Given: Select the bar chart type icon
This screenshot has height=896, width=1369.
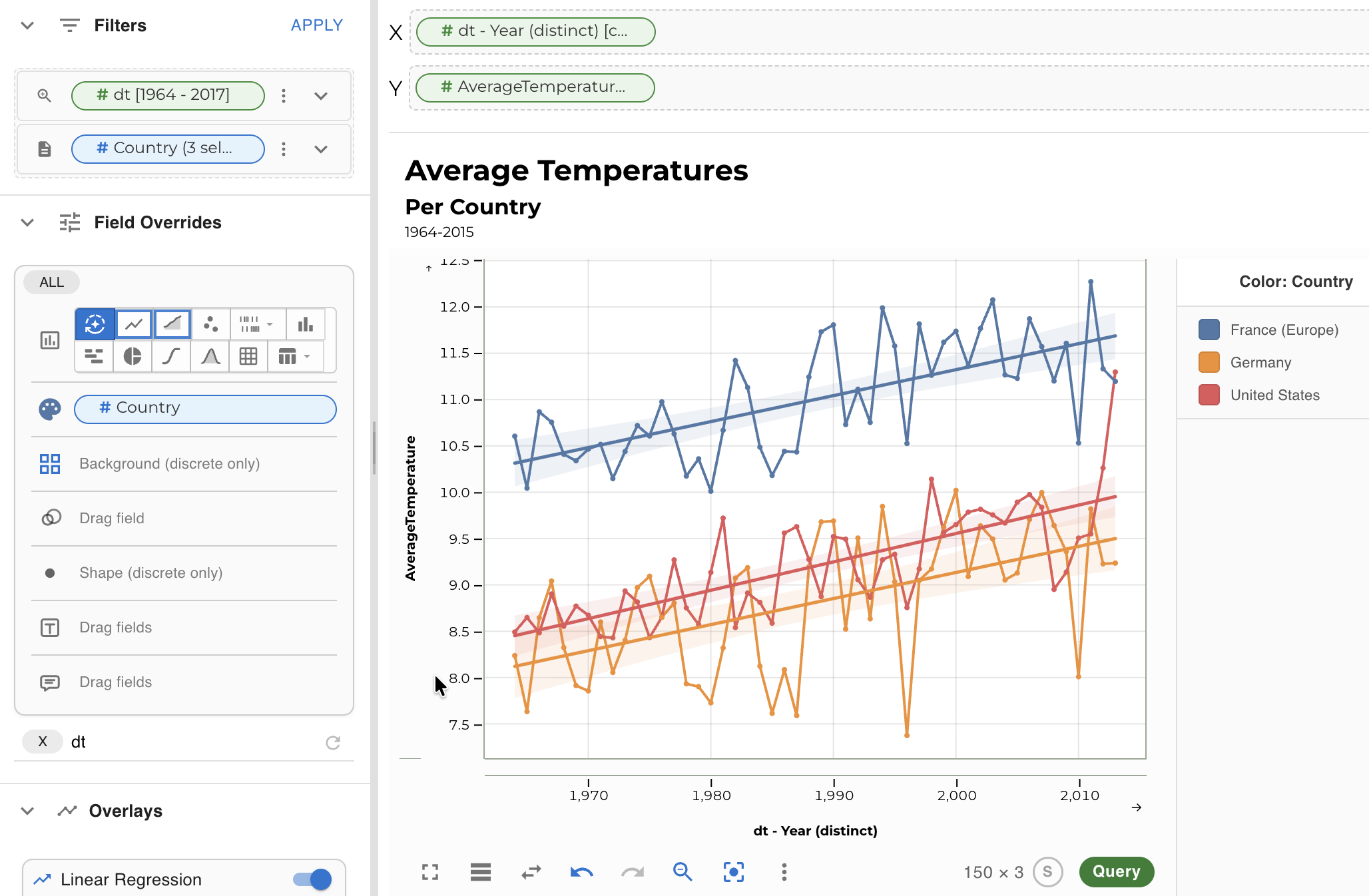Looking at the screenshot, I should click(306, 324).
